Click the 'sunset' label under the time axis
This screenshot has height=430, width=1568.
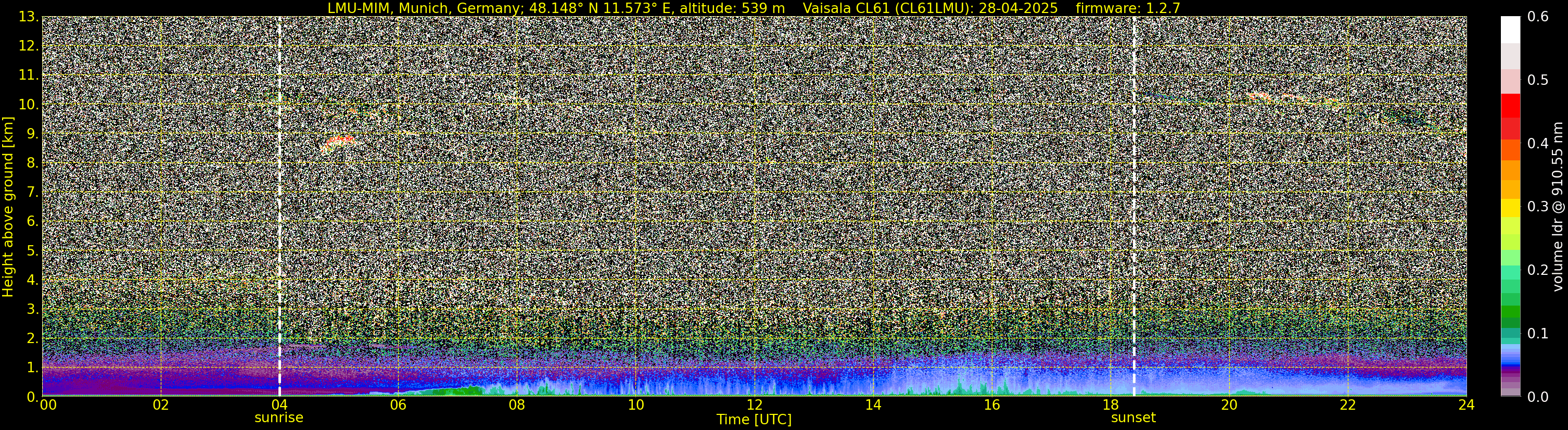pos(1133,418)
